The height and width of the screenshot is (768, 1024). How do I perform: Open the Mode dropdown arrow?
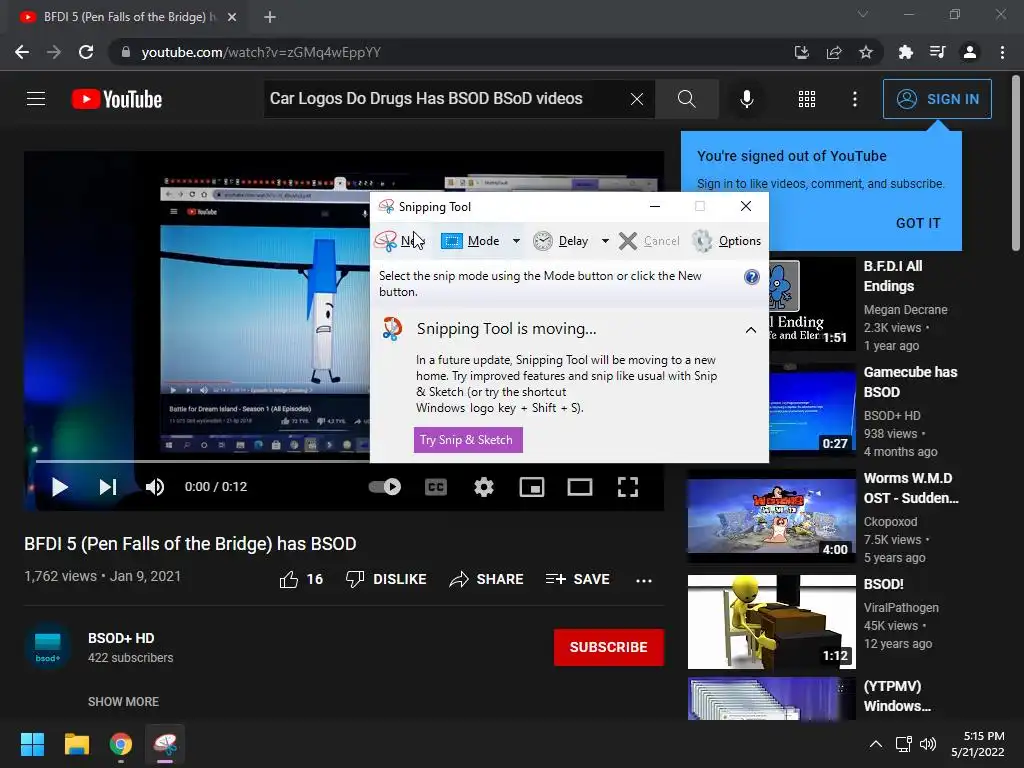(517, 241)
